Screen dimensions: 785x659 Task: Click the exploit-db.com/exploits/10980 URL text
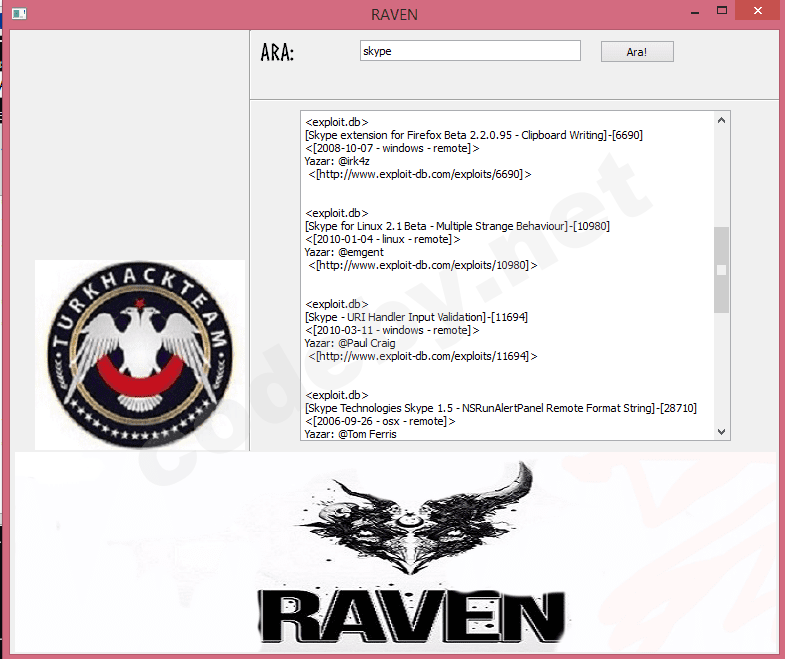(x=423, y=265)
